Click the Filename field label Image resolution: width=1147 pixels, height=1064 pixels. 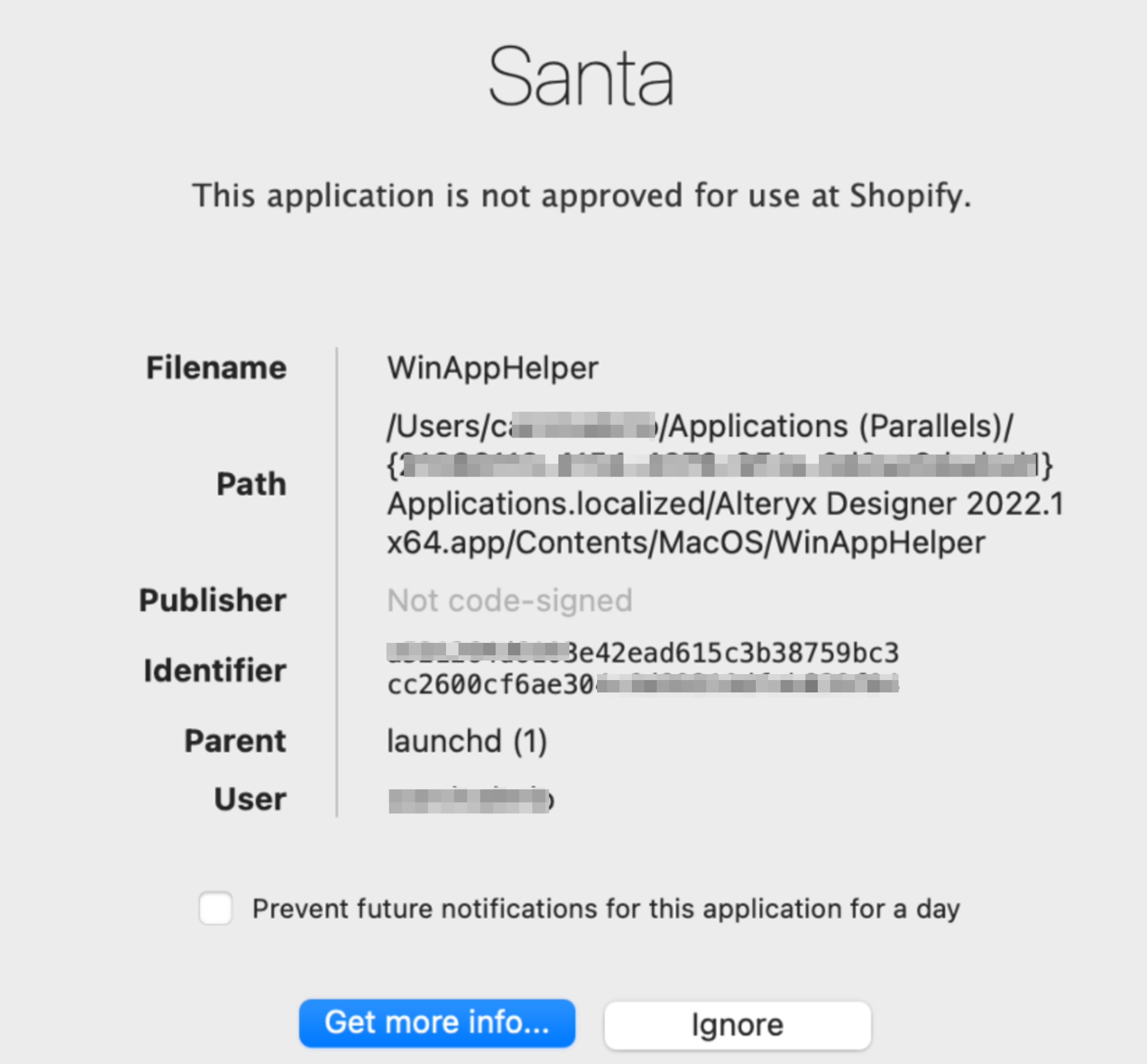(x=216, y=368)
